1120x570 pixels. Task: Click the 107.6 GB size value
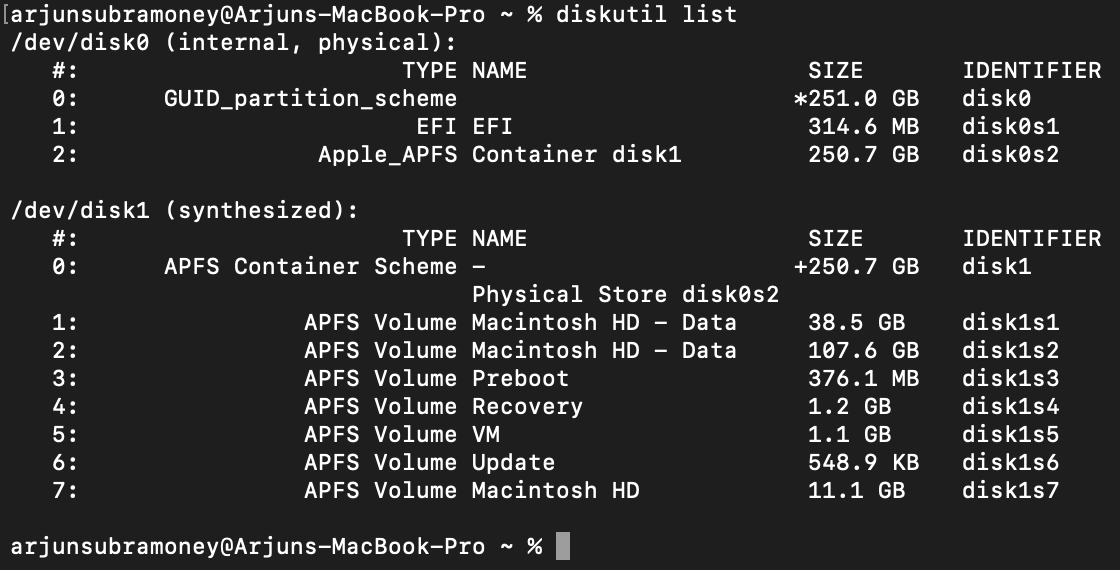tap(863, 351)
